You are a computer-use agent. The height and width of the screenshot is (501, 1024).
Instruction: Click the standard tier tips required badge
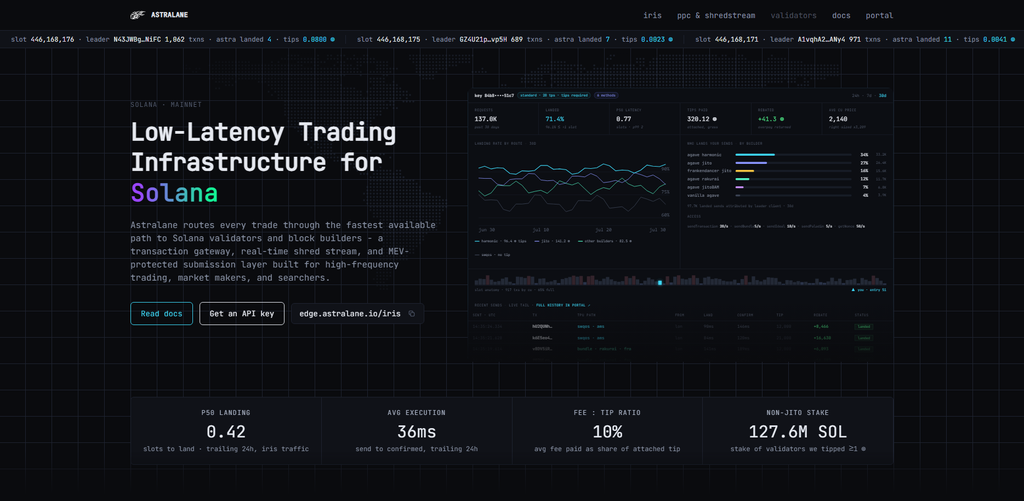554,95
